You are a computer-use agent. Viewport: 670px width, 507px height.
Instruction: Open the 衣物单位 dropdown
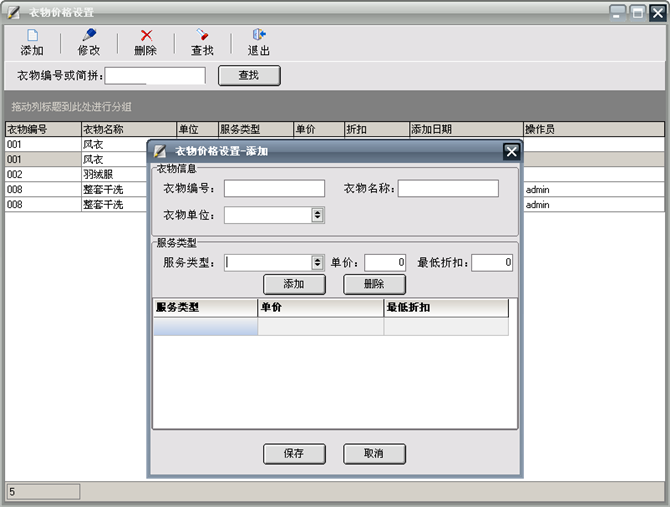(x=317, y=215)
